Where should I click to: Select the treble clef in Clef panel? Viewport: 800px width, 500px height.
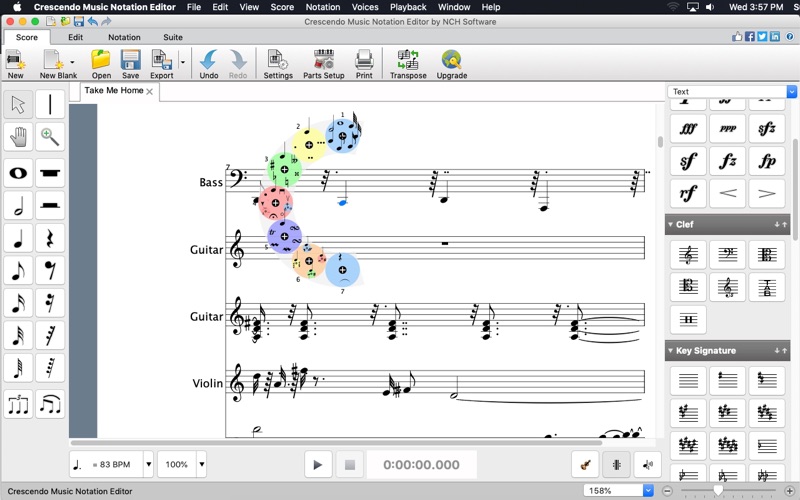(688, 255)
